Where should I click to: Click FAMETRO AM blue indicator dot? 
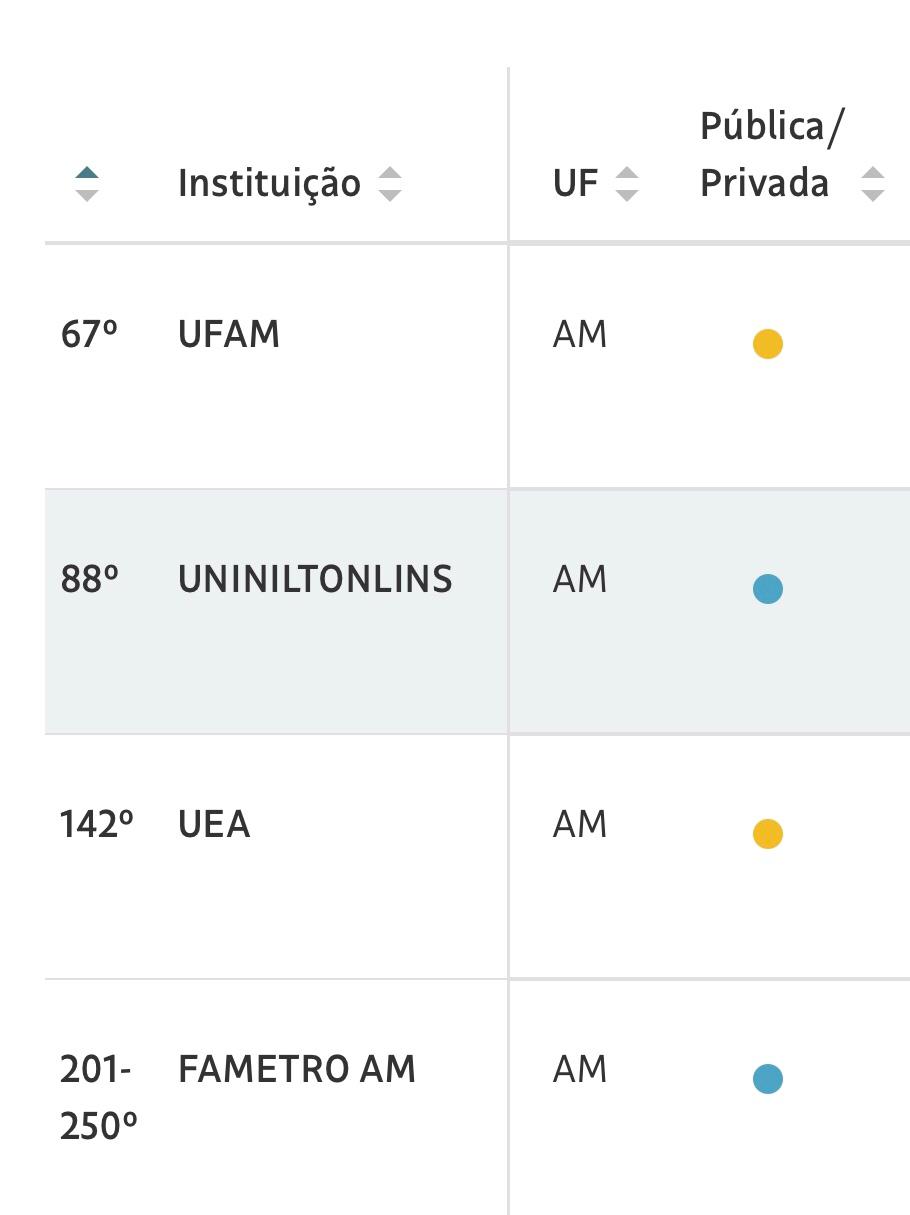click(767, 1079)
